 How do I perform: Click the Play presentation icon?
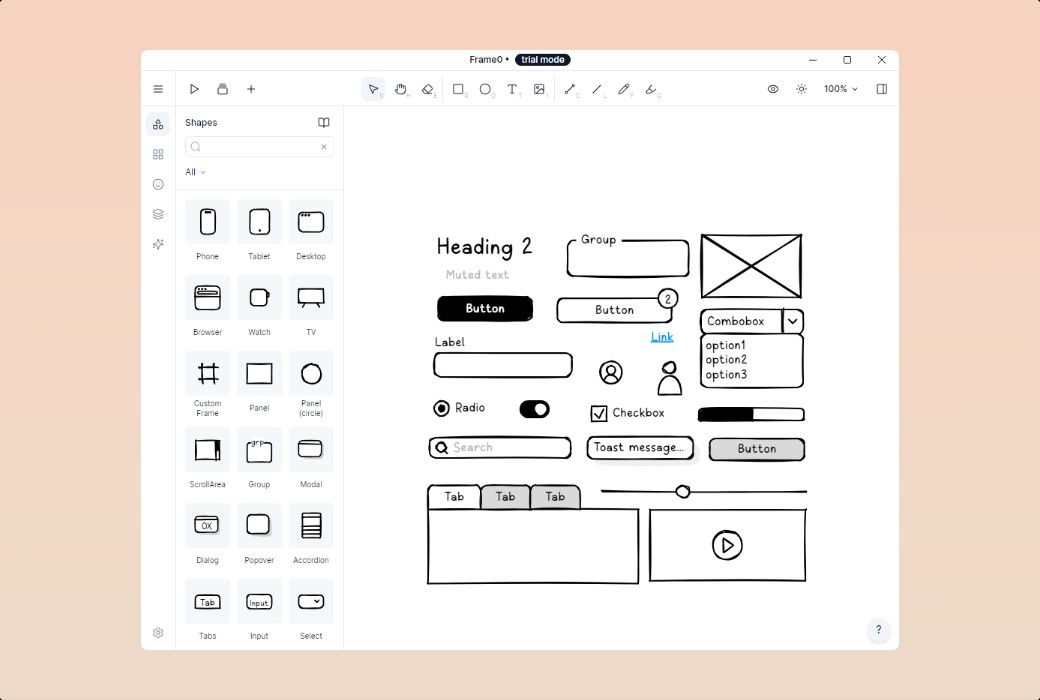coord(194,89)
